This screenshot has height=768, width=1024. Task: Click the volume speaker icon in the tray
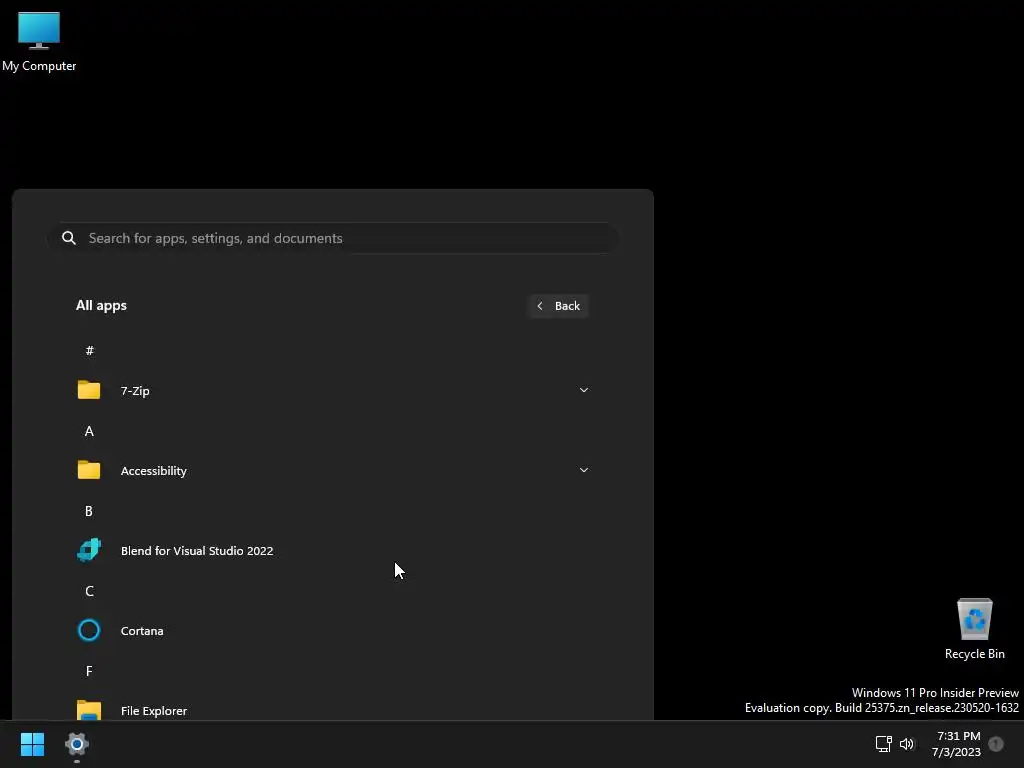[906, 744]
